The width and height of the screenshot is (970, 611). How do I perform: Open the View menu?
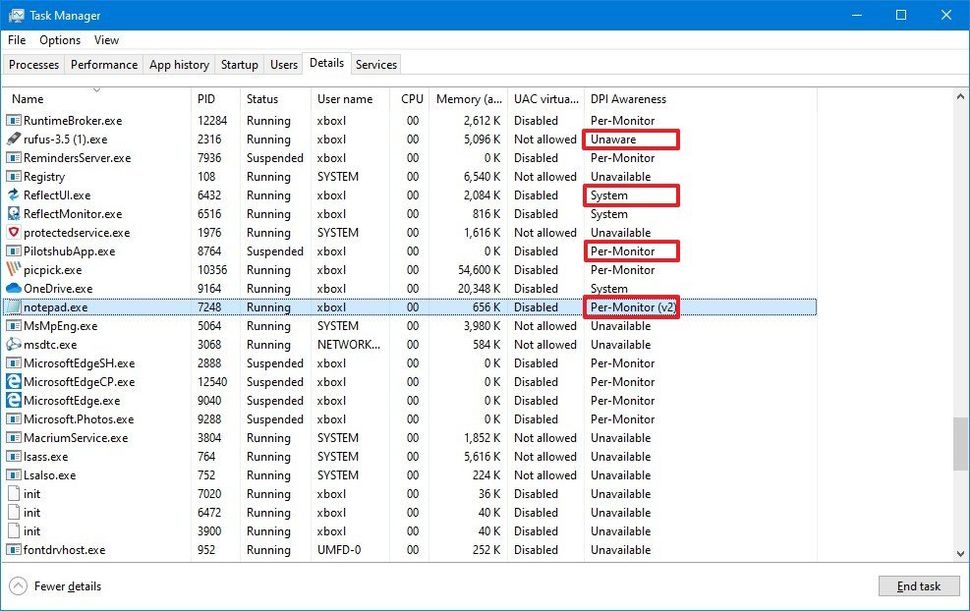pos(106,40)
